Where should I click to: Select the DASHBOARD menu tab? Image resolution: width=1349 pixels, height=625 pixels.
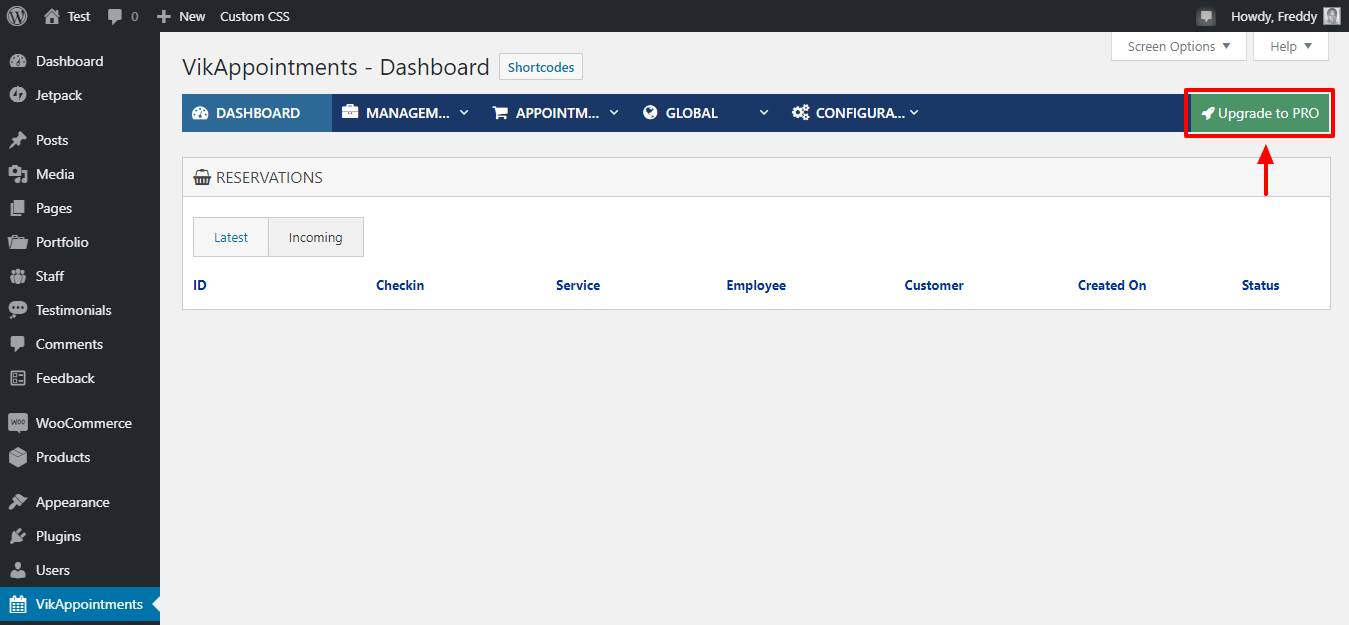[x=257, y=113]
